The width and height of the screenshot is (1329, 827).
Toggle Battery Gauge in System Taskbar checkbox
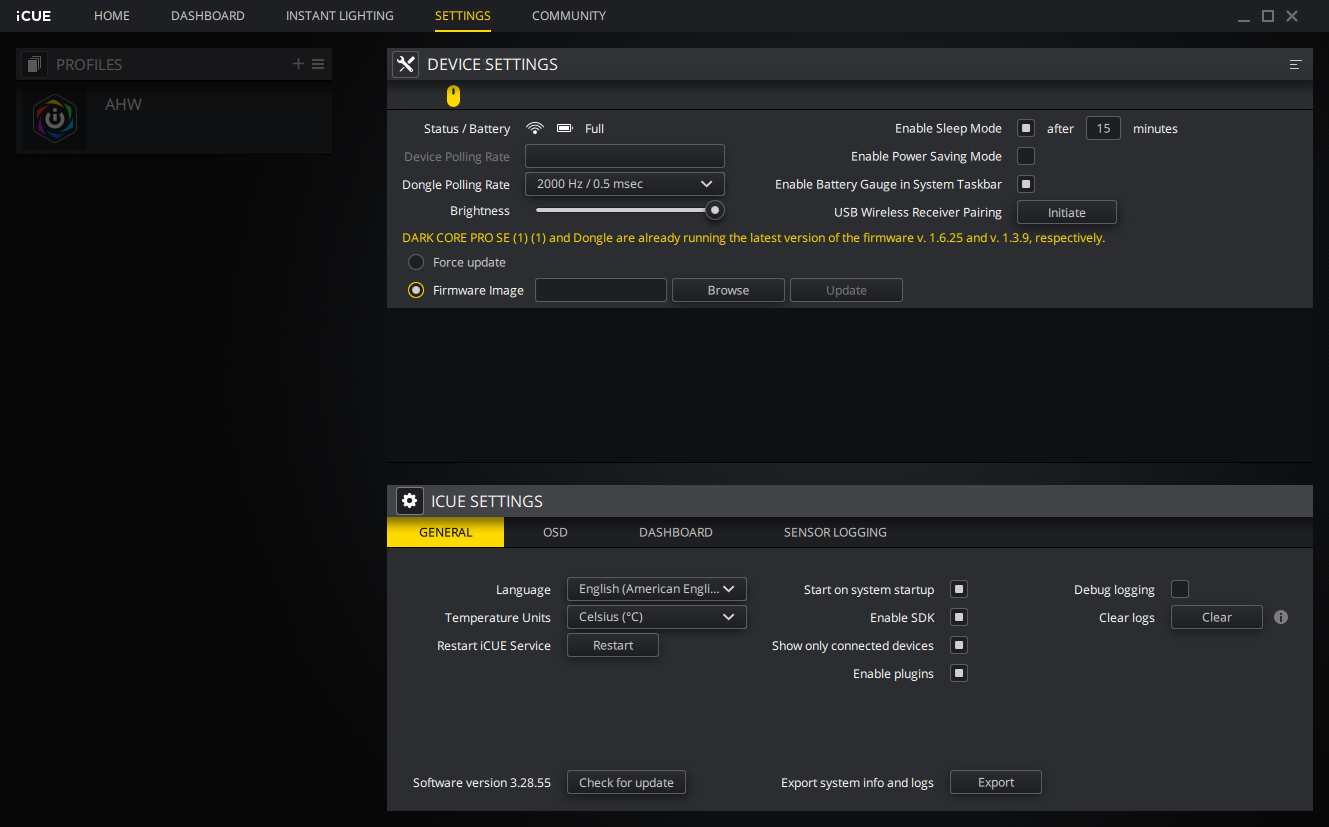coord(1026,184)
